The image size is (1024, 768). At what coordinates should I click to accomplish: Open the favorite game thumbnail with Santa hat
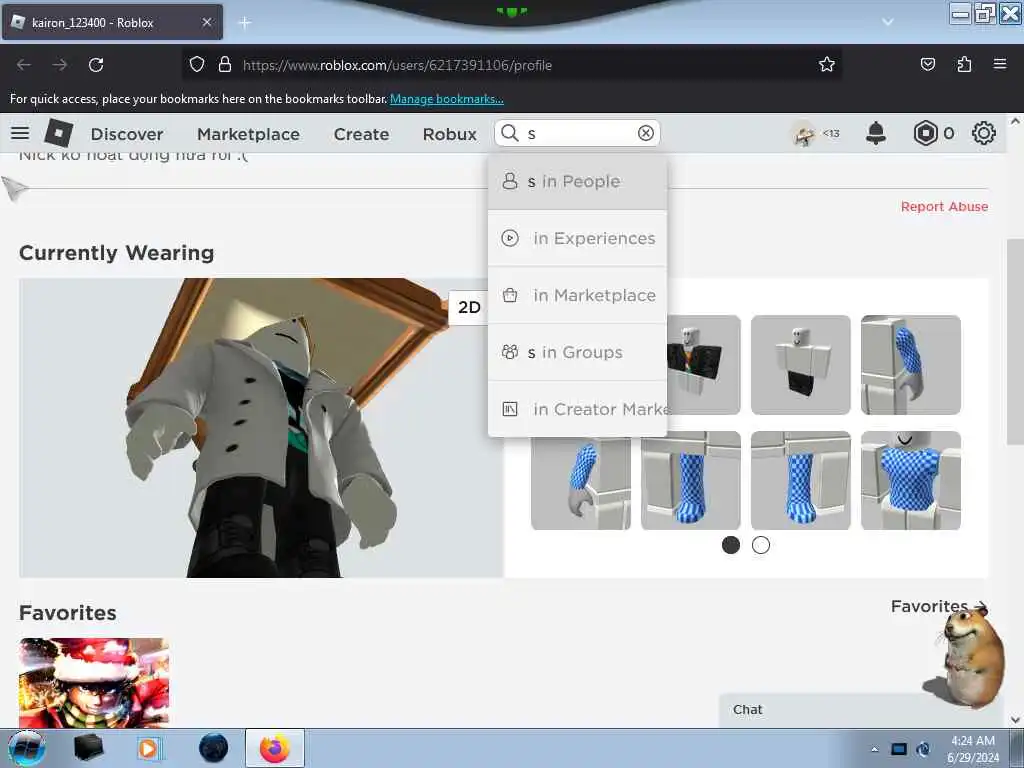pos(94,682)
